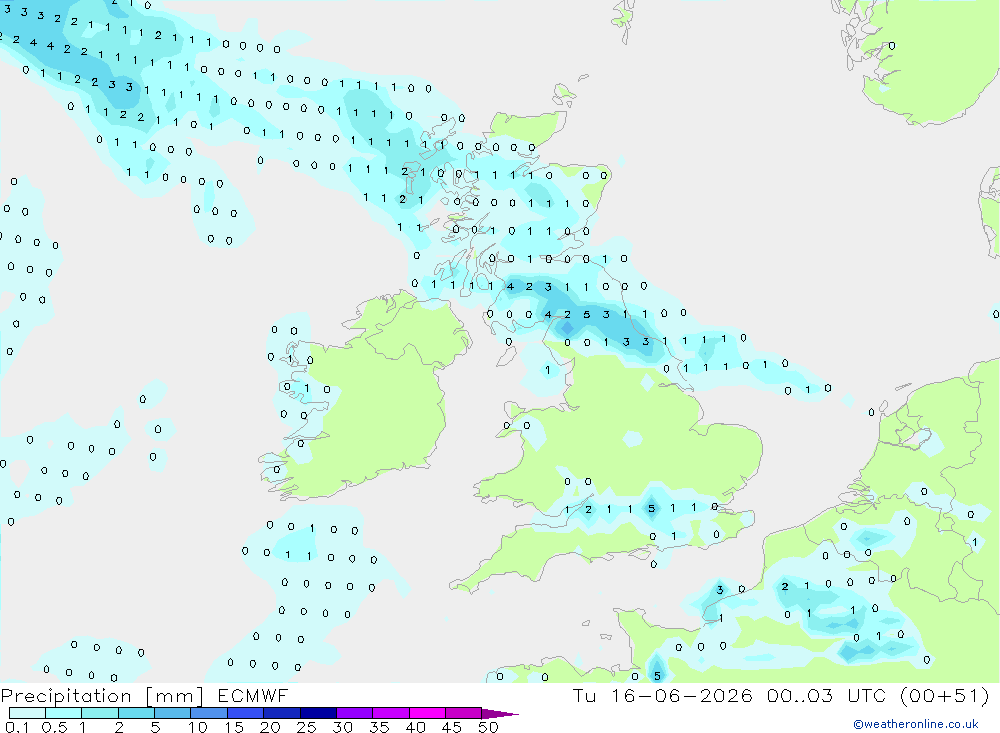Click the legend arrow tip above 50 mm
Viewport: 1000px width, 733px height.
[x=500, y=714]
